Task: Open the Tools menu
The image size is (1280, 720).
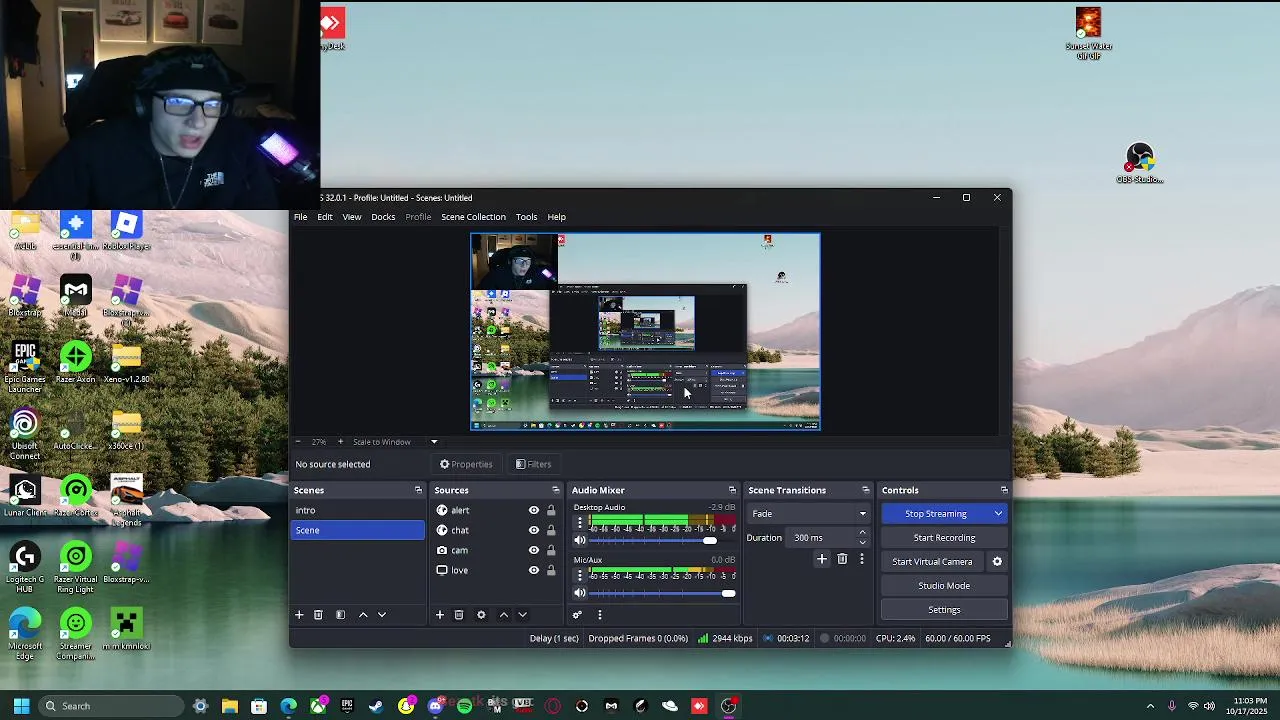Action: (526, 217)
